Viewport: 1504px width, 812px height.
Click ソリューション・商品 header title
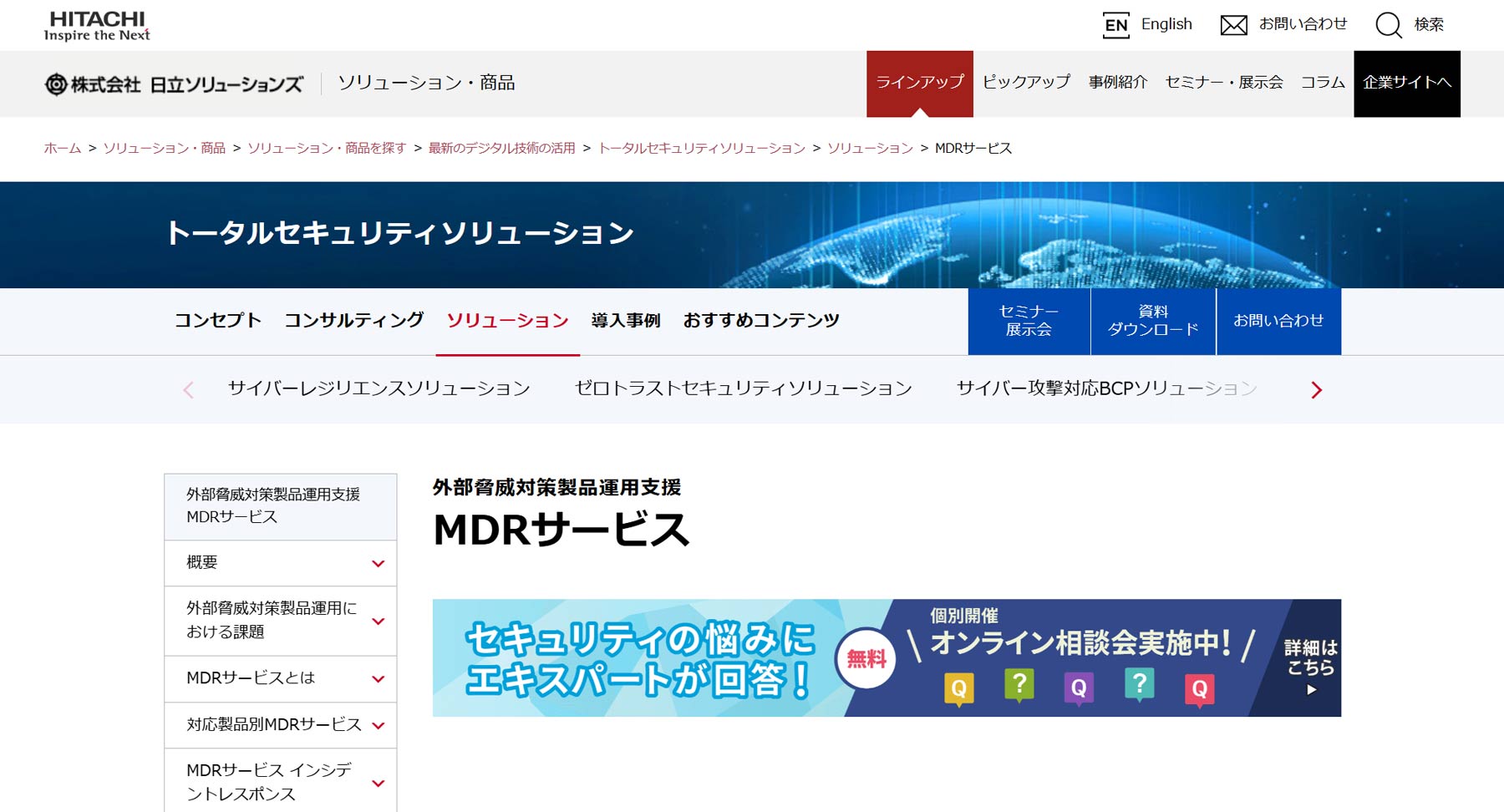coord(426,83)
